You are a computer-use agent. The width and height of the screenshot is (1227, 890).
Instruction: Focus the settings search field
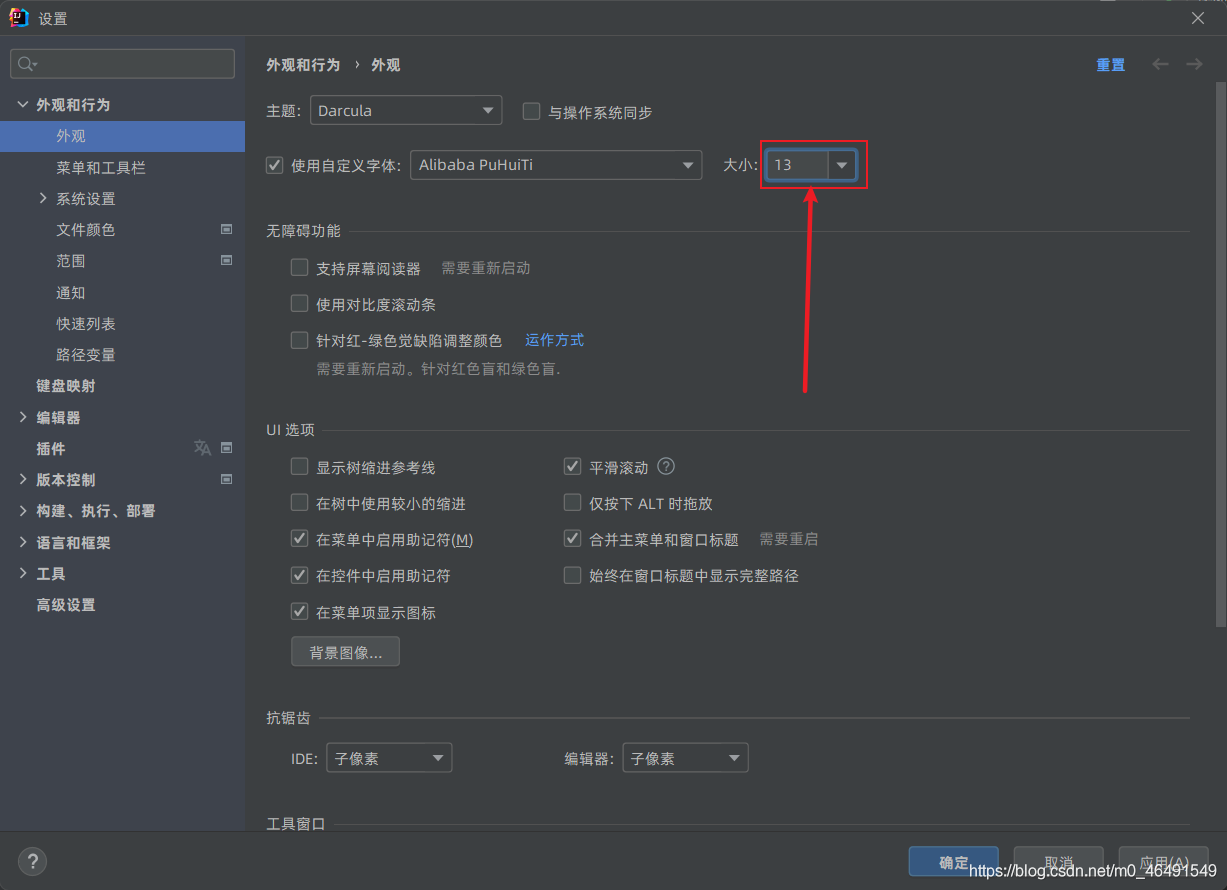[x=122, y=64]
